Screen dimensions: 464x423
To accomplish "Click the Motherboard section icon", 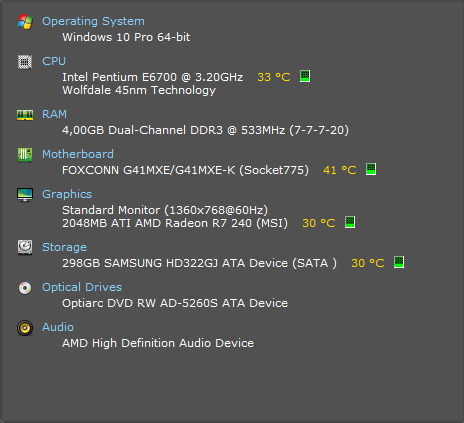I will coord(25,155).
